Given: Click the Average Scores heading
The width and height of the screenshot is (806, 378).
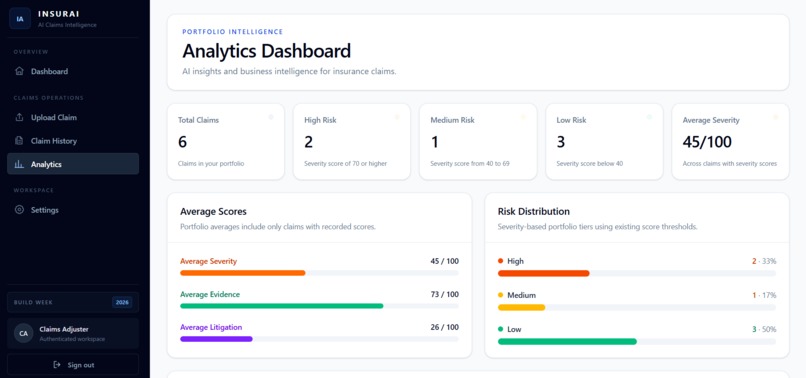Looking at the screenshot, I should (x=213, y=211).
